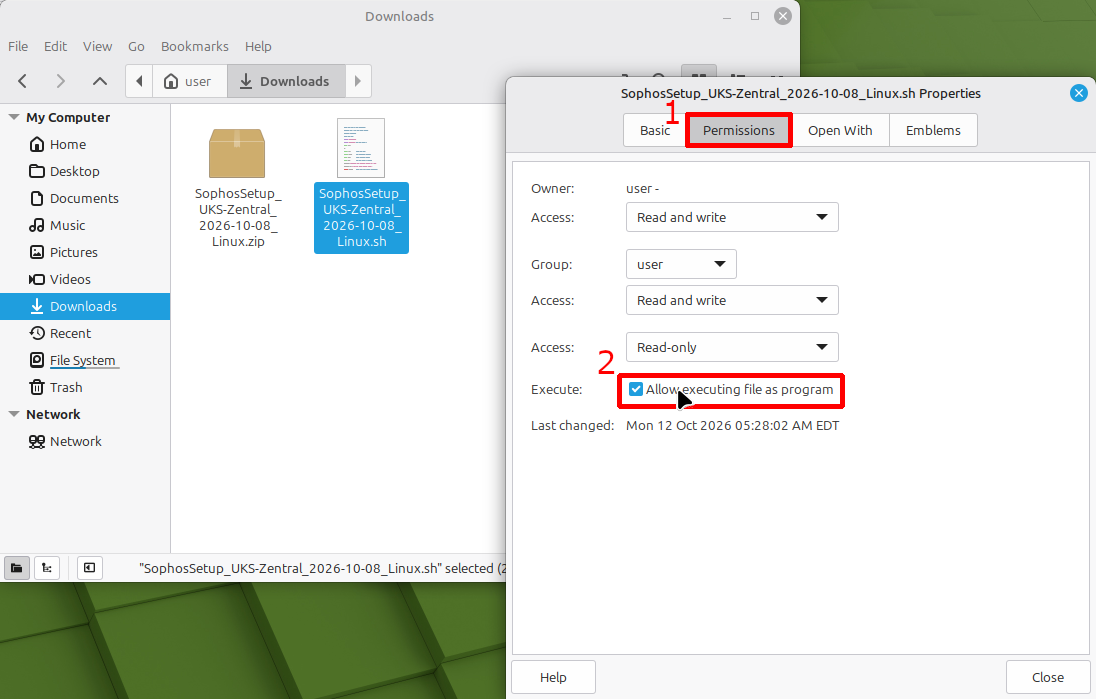
Task: Collapse the Network section header
Action: click(x=13, y=415)
